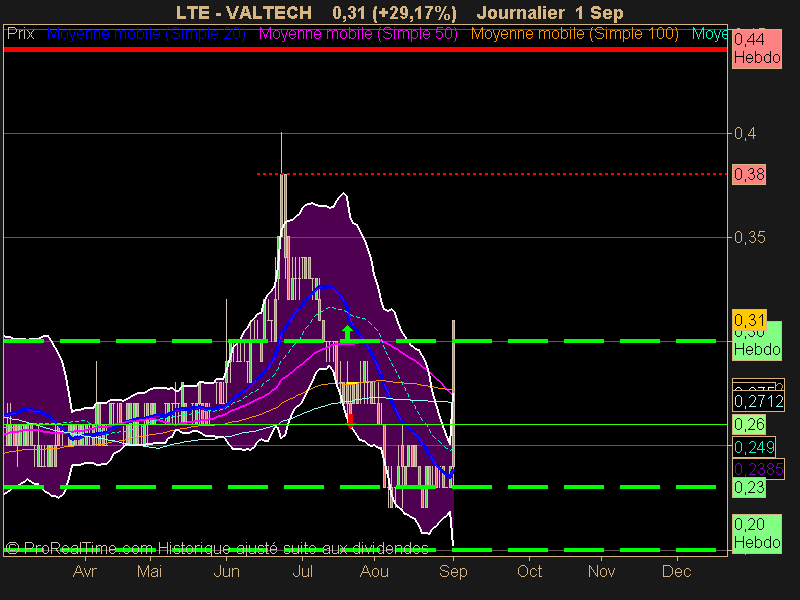Click the 'LTE - VALTECH' chart title
Viewport: 800px width, 600px height.
click(244, 13)
